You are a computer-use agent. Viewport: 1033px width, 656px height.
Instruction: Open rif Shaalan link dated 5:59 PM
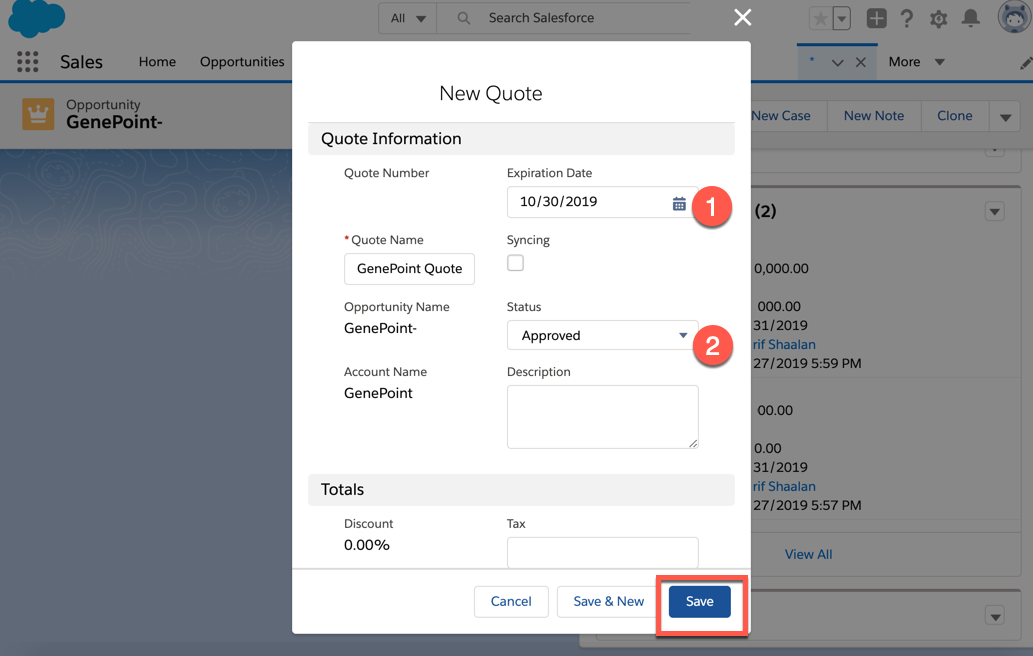tap(784, 344)
